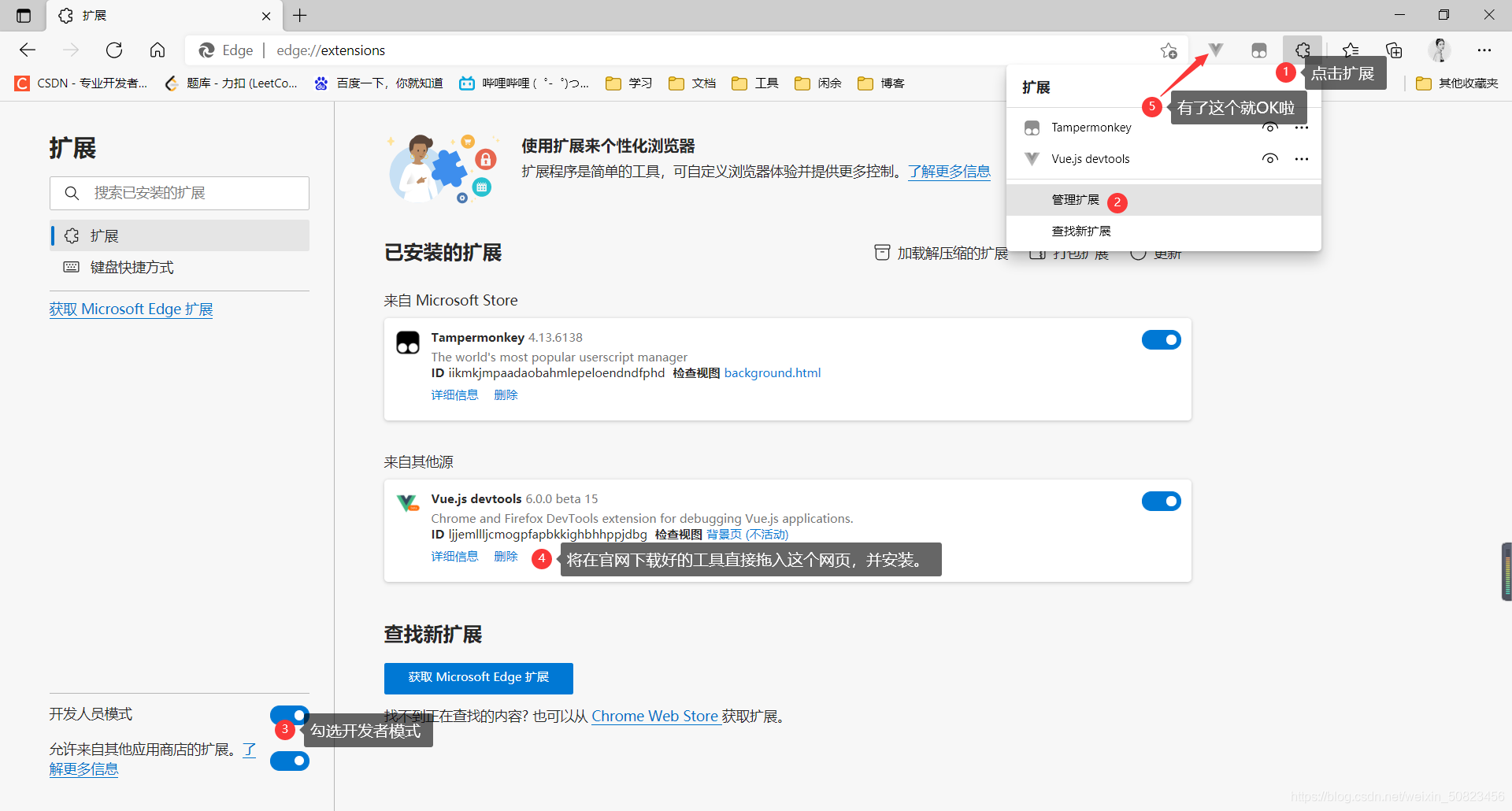The height and width of the screenshot is (811, 1512).
Task: Click 删除 to remove Vue.js devtools
Action: click(506, 557)
